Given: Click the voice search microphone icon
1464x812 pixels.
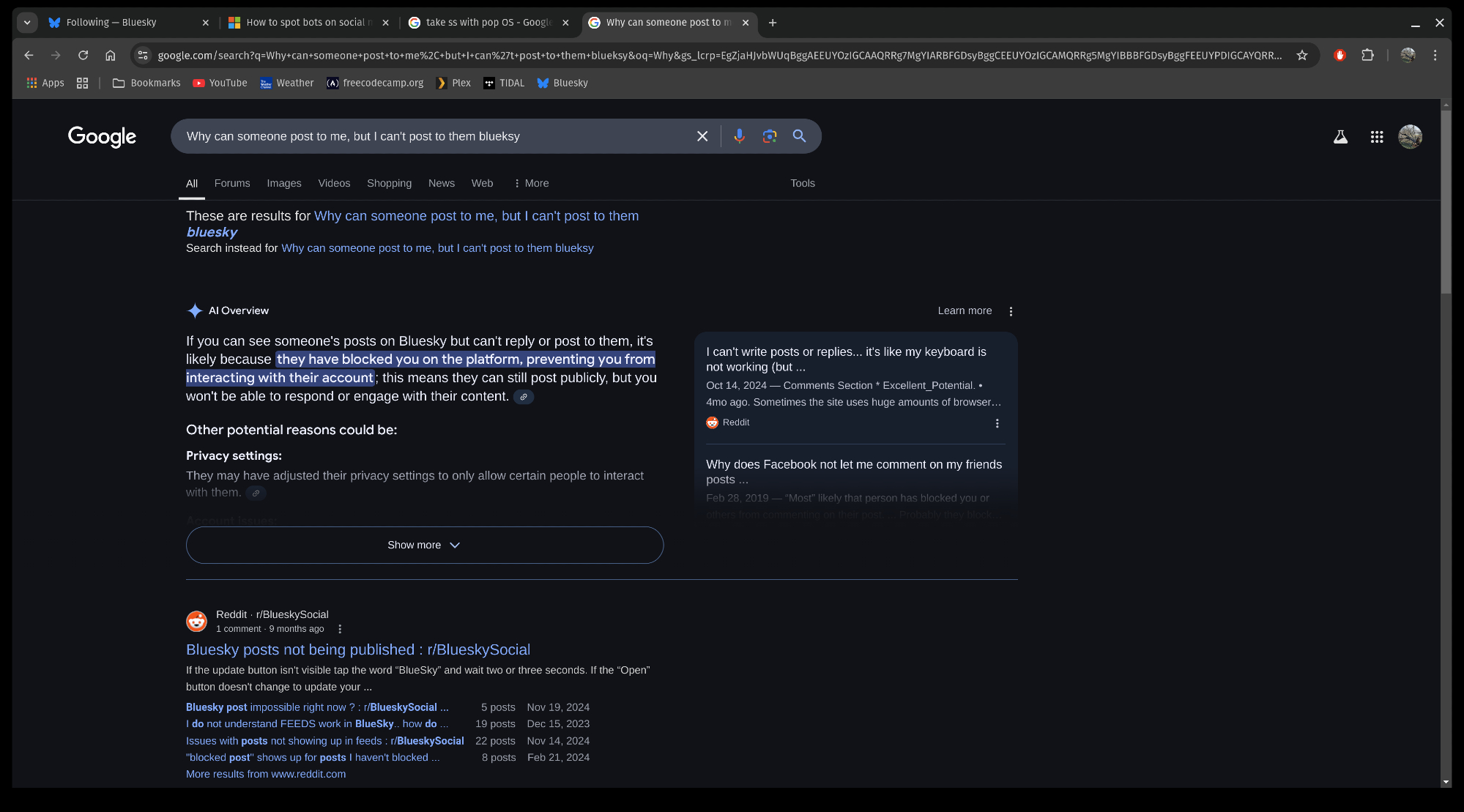Looking at the screenshot, I should click(739, 136).
